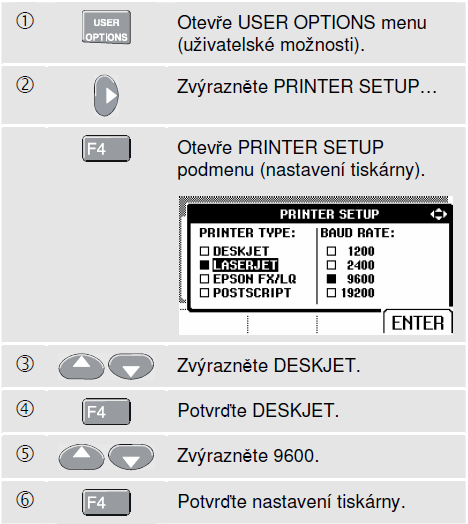468x524 pixels.
Task: Choose the 19200 baud rate checkbox
Action: (x=331, y=293)
